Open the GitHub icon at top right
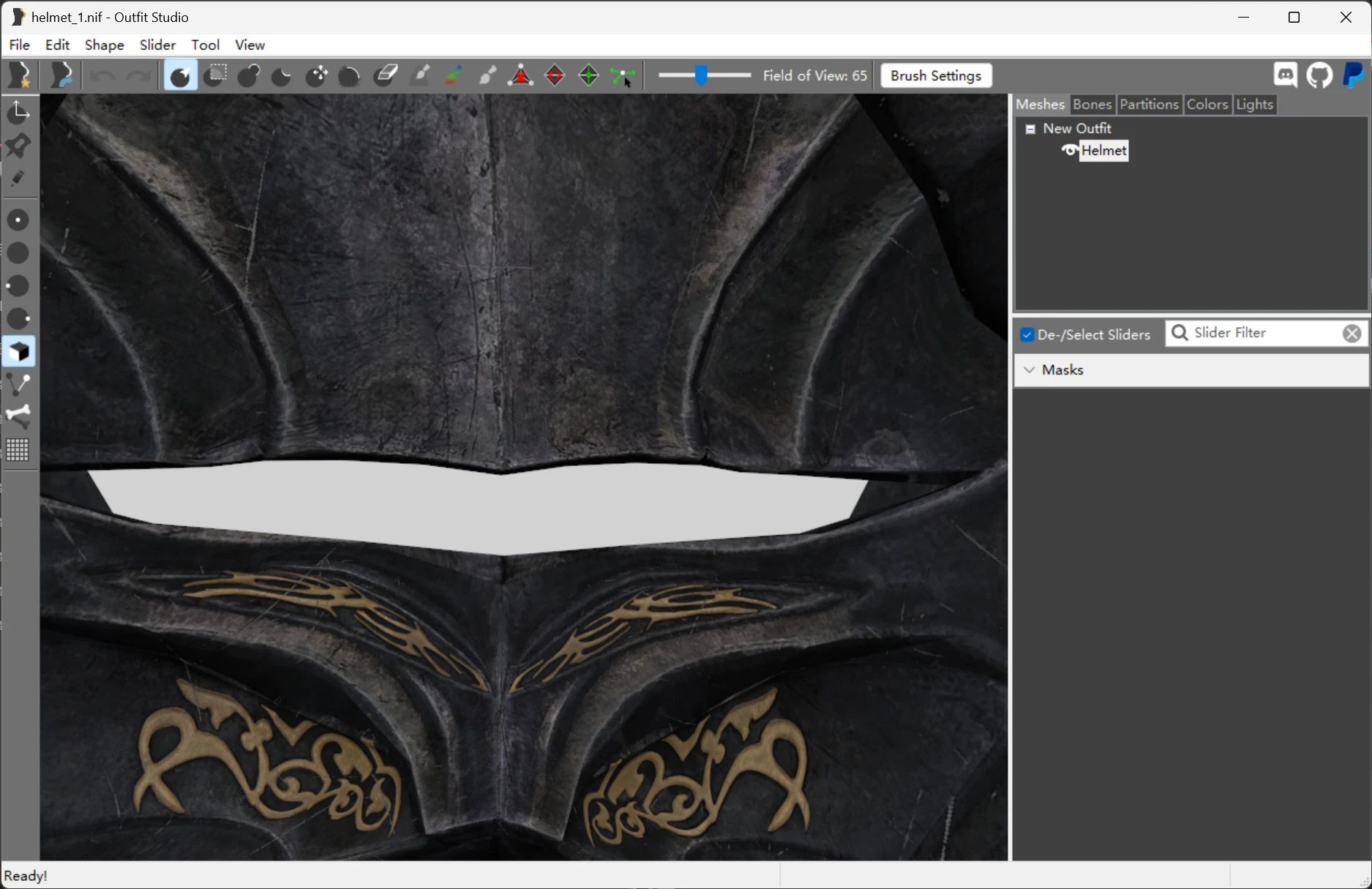The image size is (1372, 889). pyautogui.click(x=1319, y=75)
